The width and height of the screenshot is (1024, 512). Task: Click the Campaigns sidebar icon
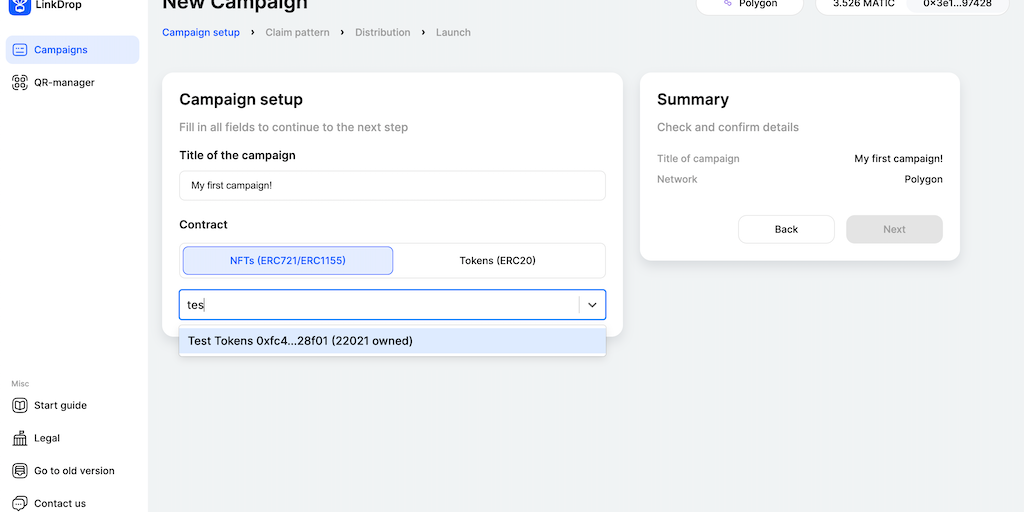[20, 50]
